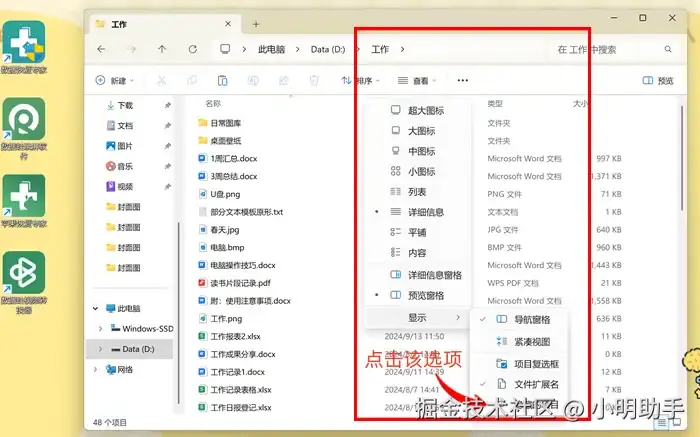Sort by the 名称 column header
The height and width of the screenshot is (437, 700).
[213, 104]
